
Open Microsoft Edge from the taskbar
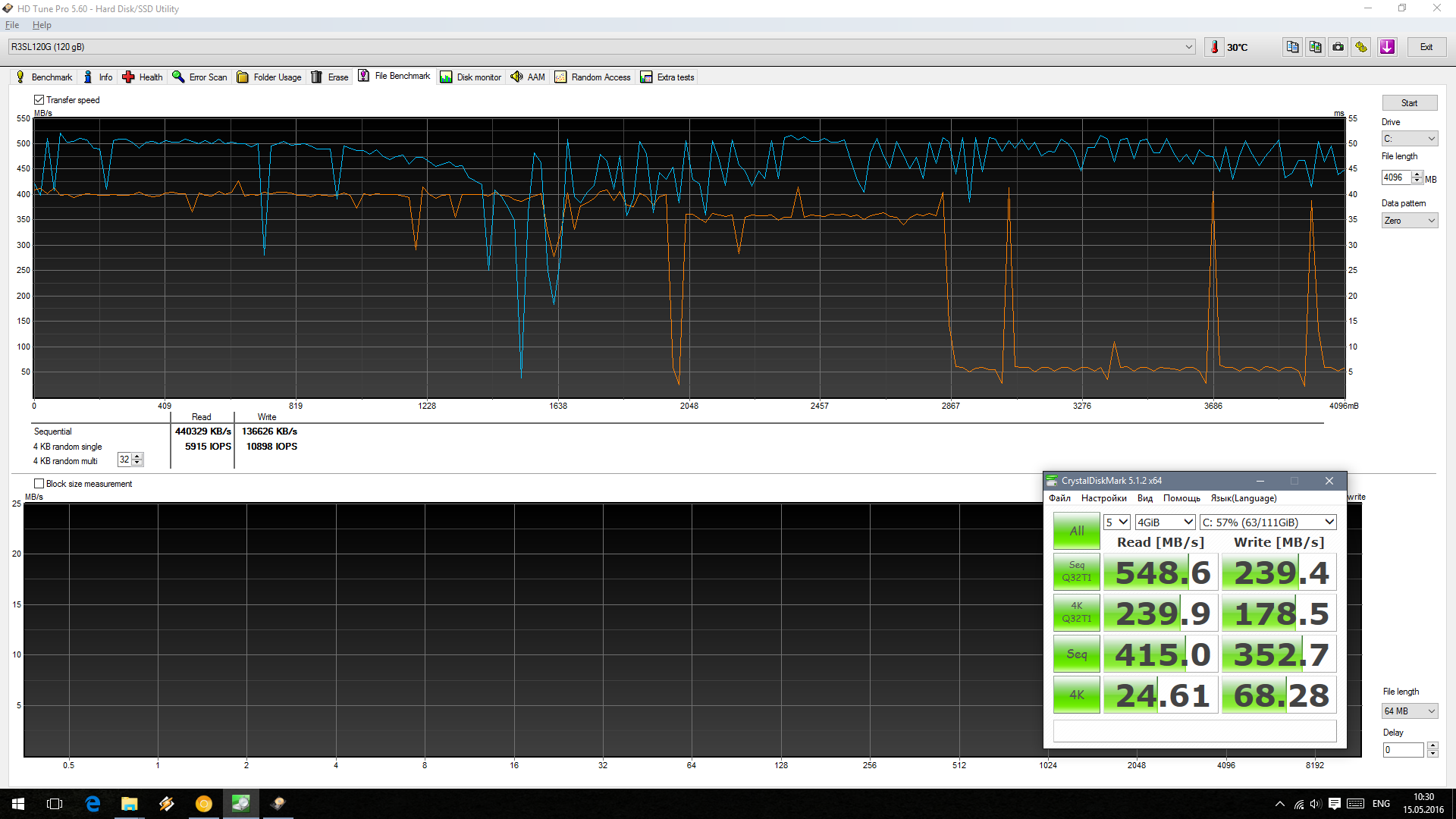(93, 804)
